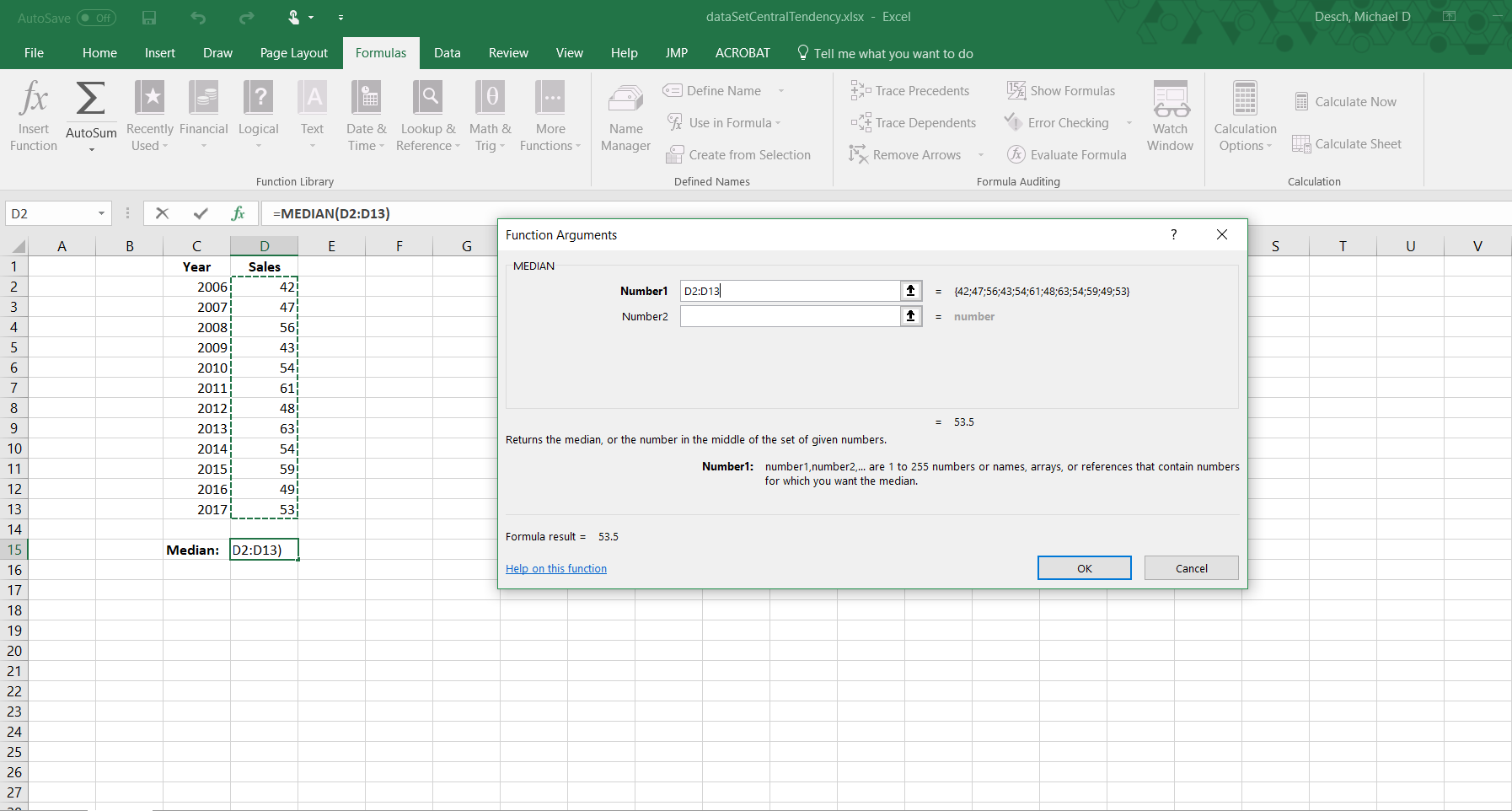Open the Watch Window tool
This screenshot has width=1512, height=811.
pos(1170,116)
